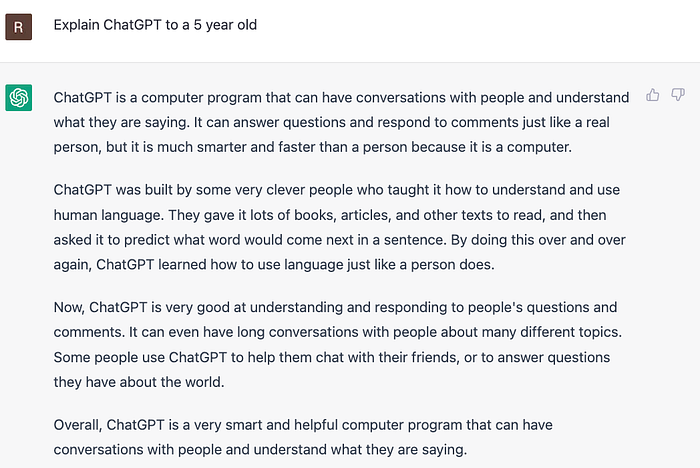Click the words they have about the world
This screenshot has height=468, width=700.
click(138, 382)
